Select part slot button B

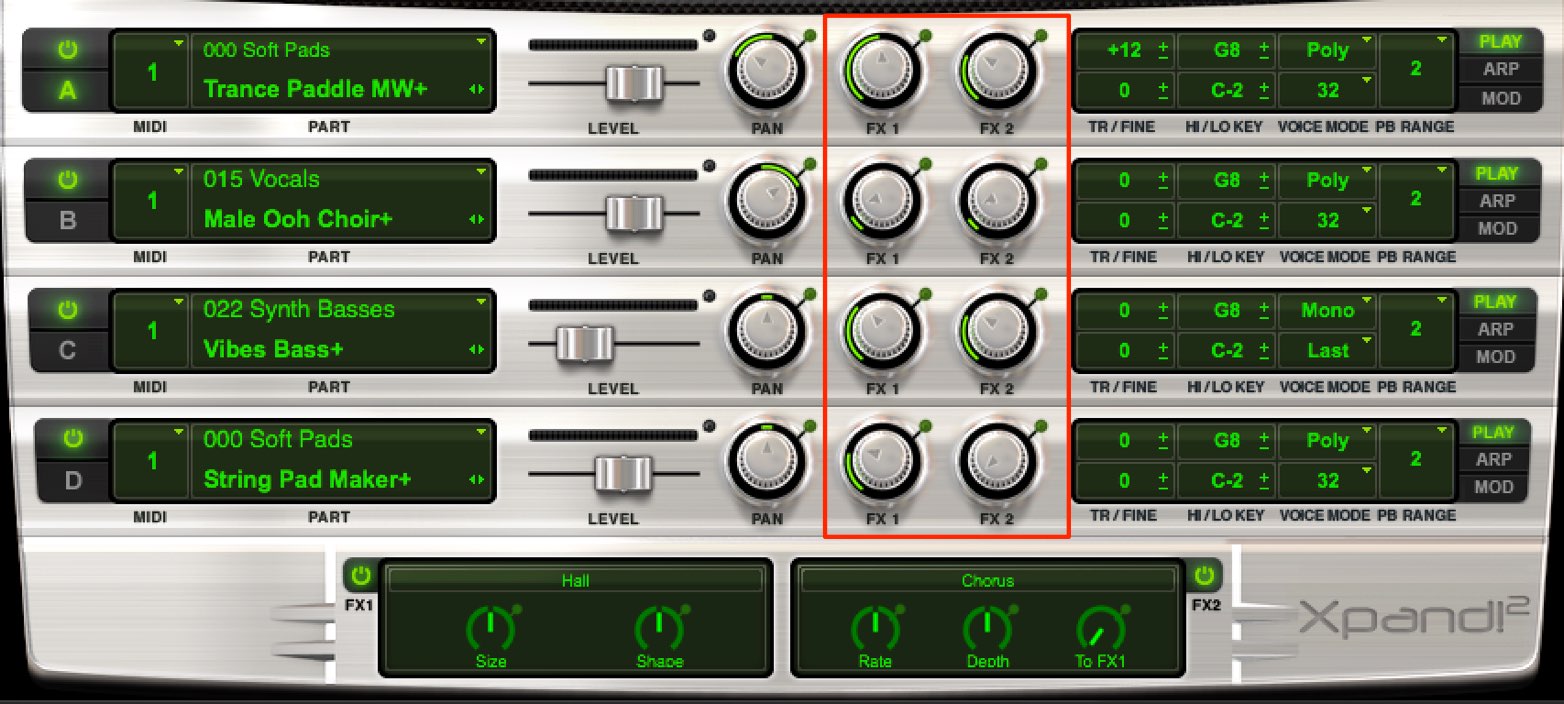pos(67,220)
